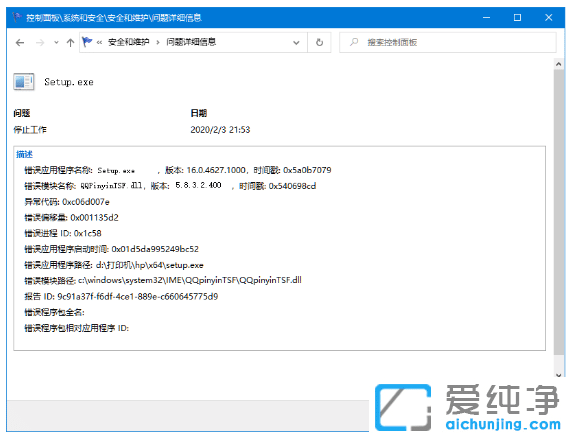Click the path d:\打印机\hp\x64\setup.exe
The width and height of the screenshot is (569, 437).
[x=150, y=265]
